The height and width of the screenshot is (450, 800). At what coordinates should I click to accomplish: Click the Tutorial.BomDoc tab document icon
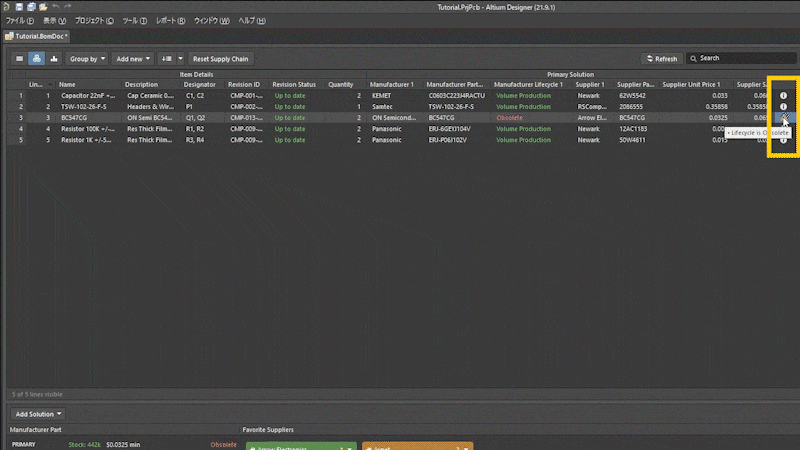9,36
